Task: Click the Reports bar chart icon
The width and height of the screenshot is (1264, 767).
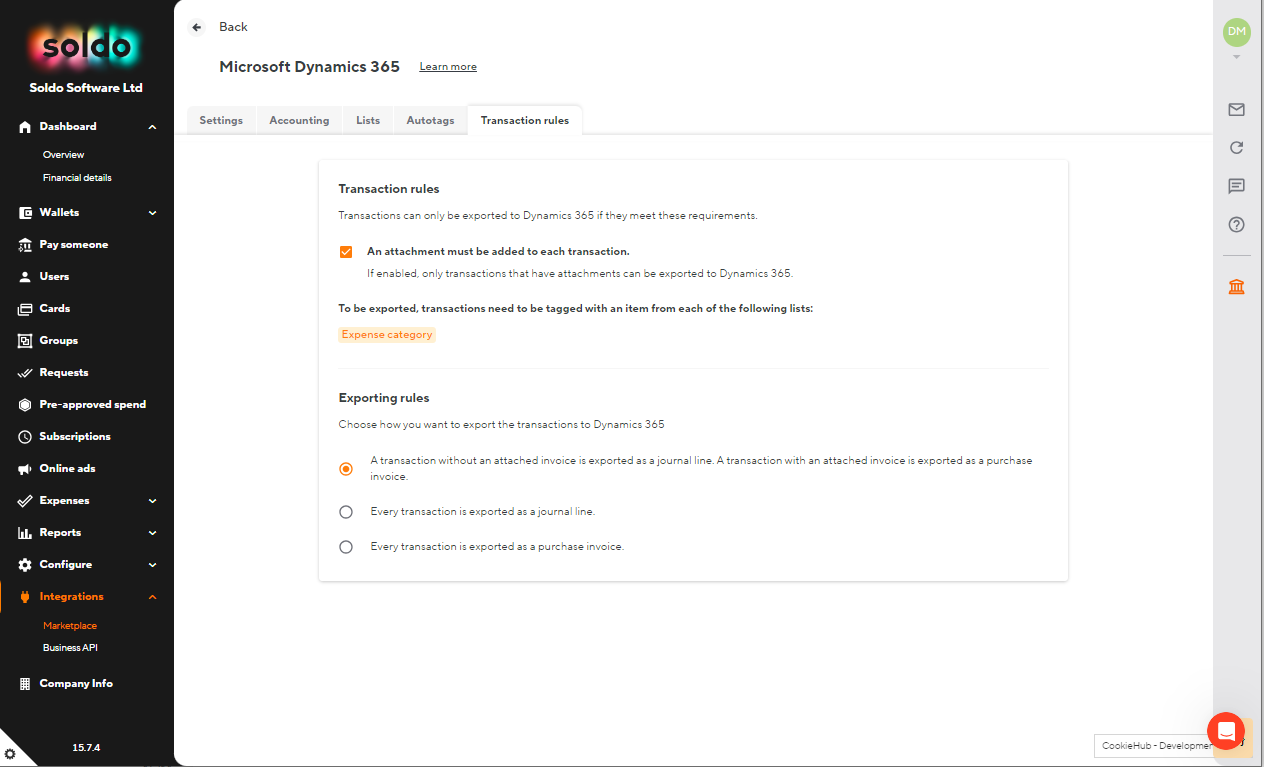Action: click(25, 533)
